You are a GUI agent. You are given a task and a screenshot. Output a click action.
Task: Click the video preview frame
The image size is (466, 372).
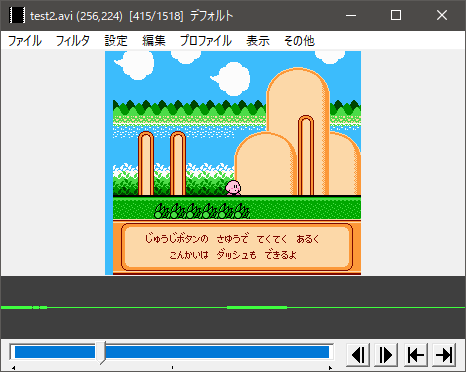[x=233, y=163]
